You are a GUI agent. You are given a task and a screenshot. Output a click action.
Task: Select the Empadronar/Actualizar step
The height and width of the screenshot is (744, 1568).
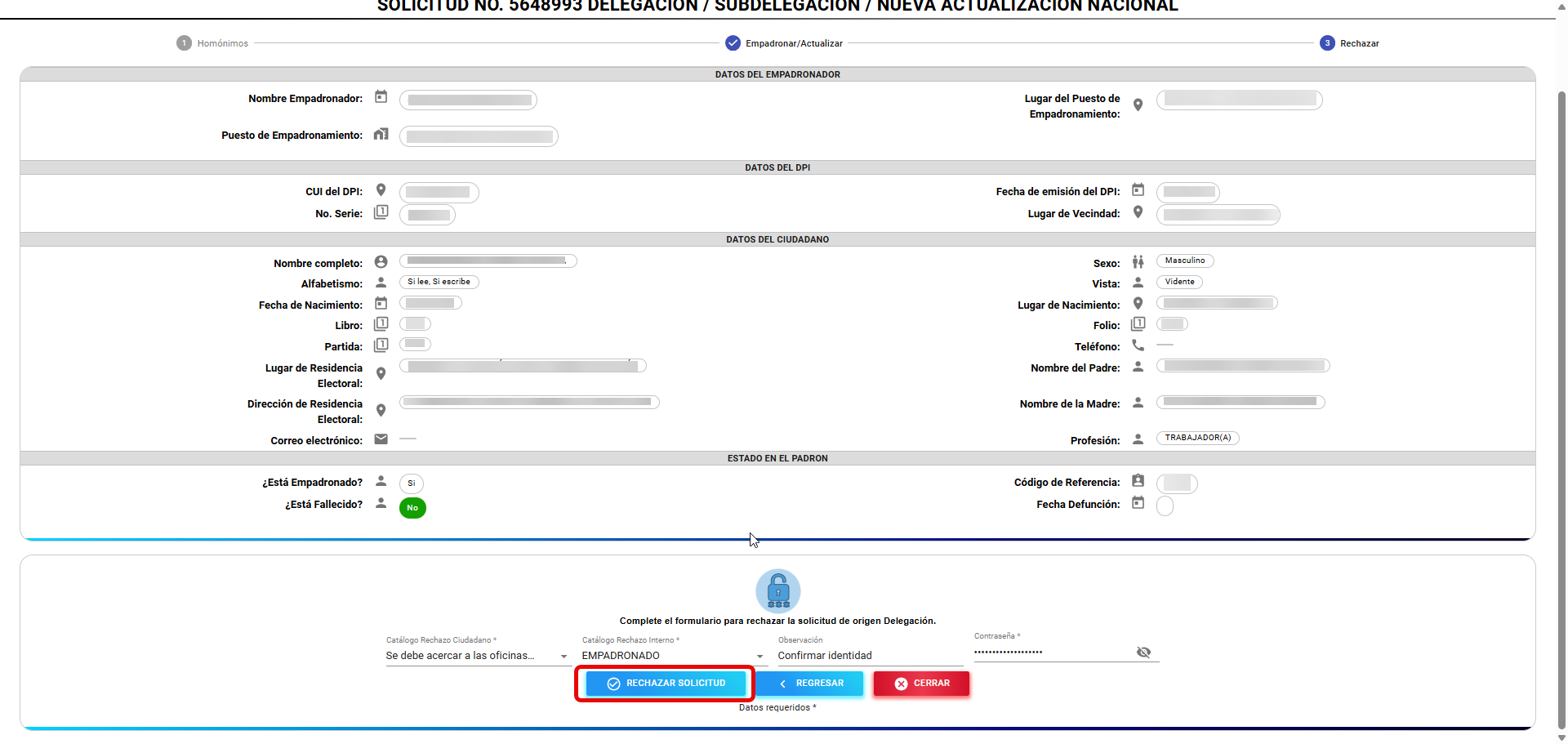pyautogui.click(x=784, y=43)
